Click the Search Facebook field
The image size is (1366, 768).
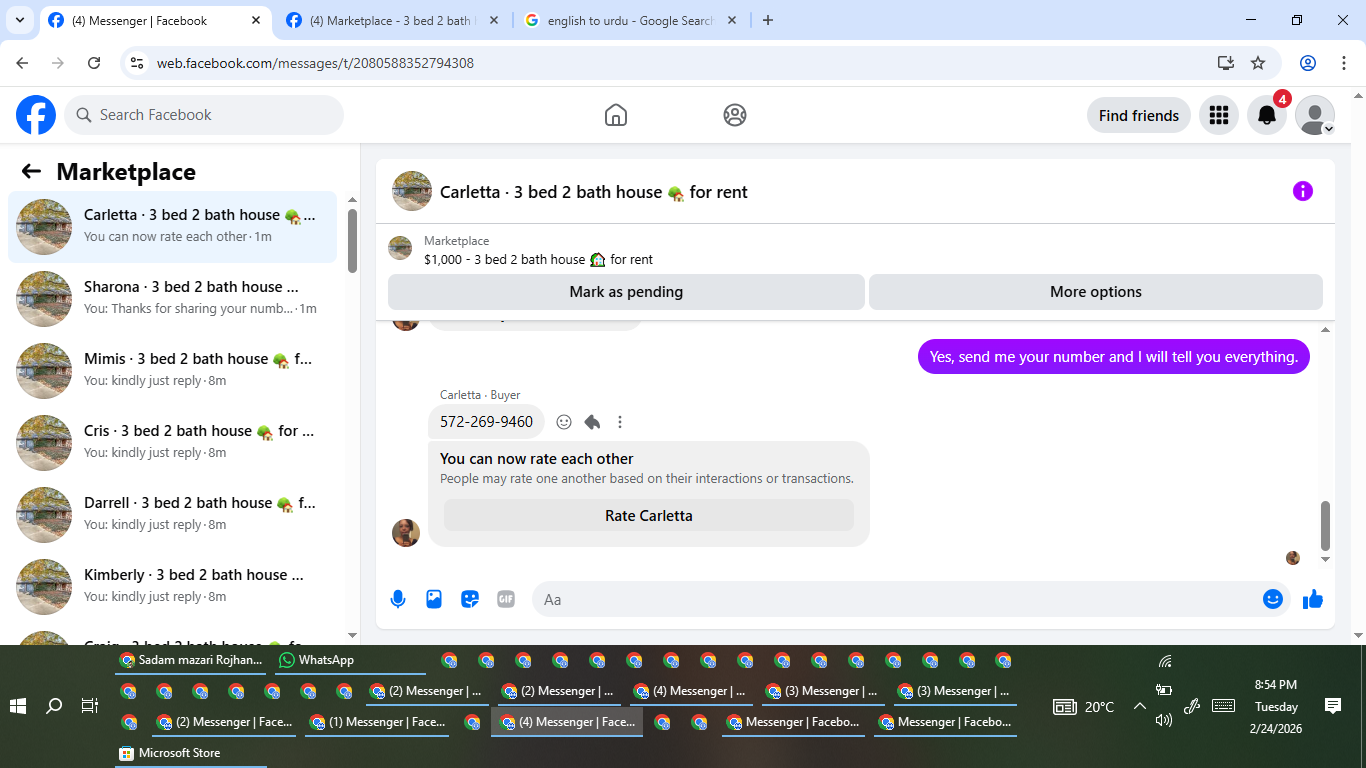point(204,115)
